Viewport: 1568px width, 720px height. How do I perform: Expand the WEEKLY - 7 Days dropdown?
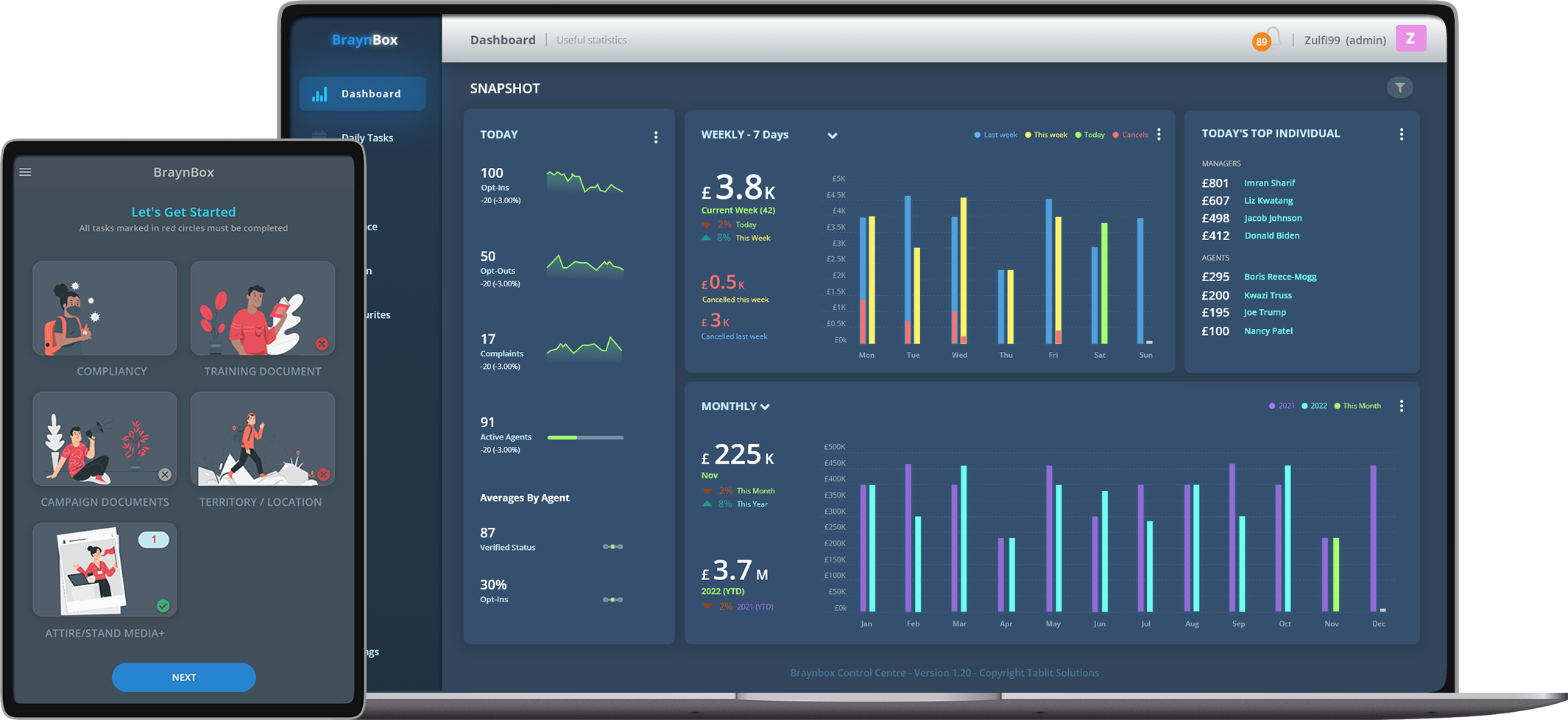(832, 135)
